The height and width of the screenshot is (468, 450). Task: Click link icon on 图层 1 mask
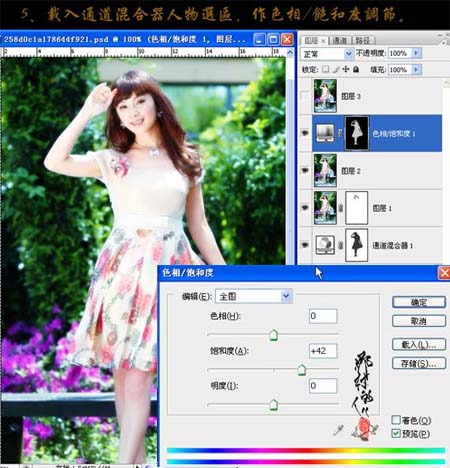pyautogui.click(x=340, y=208)
